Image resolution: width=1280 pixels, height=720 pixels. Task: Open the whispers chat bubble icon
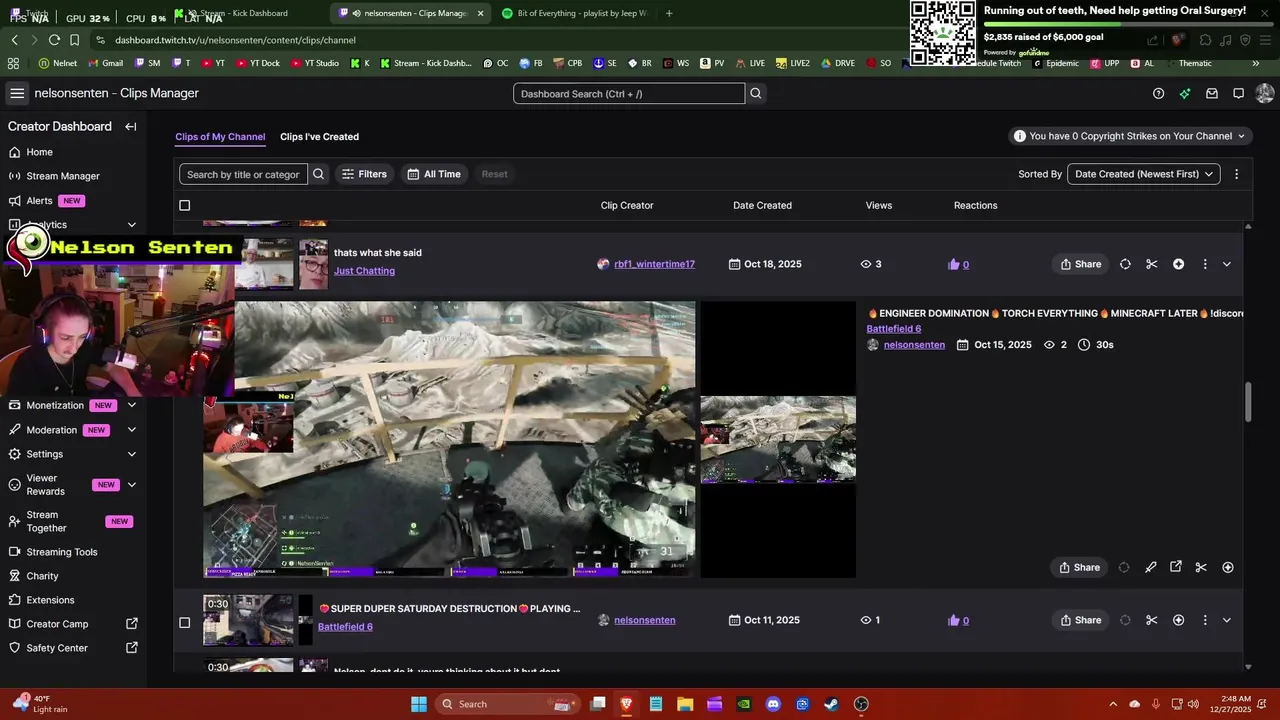[1238, 93]
